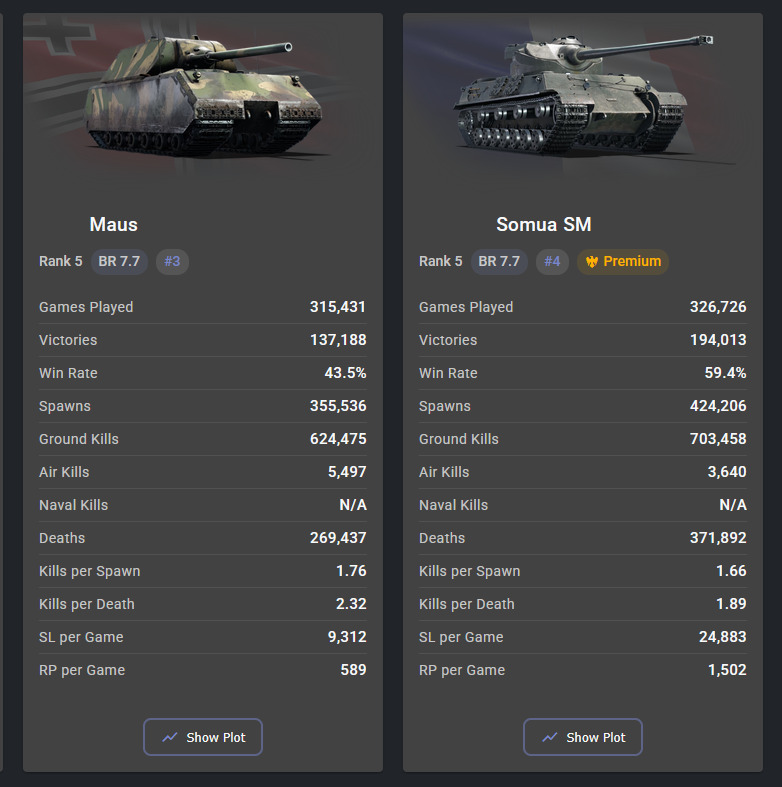Click the Rank 5 label on the Maus card
This screenshot has width=782, height=787.
click(x=61, y=261)
